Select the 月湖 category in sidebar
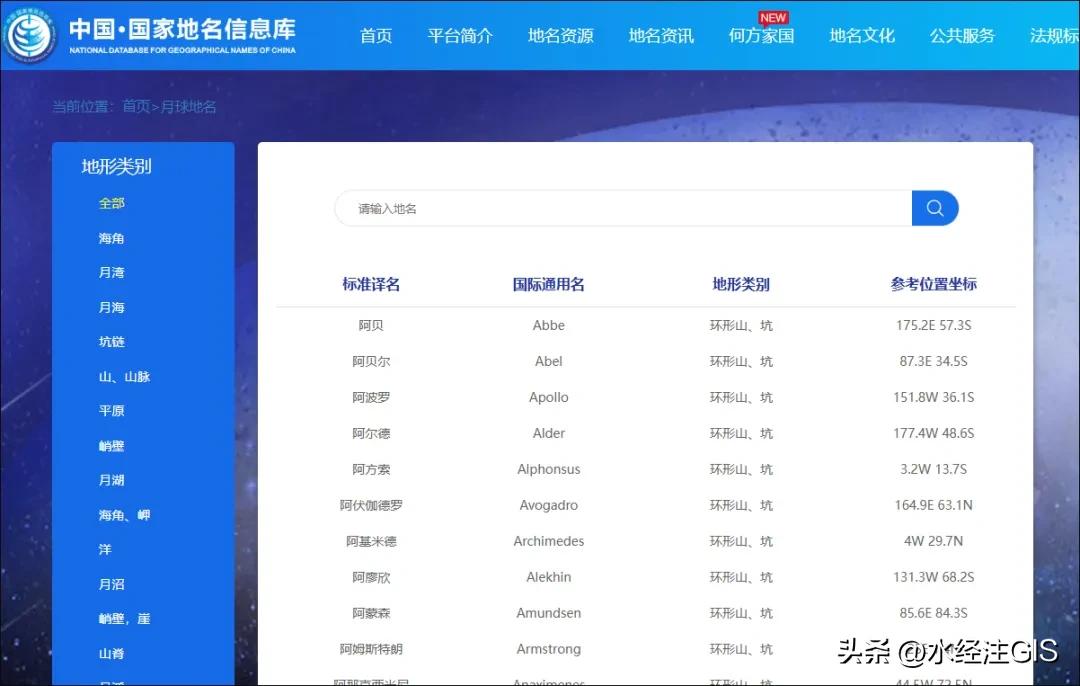 tap(112, 480)
